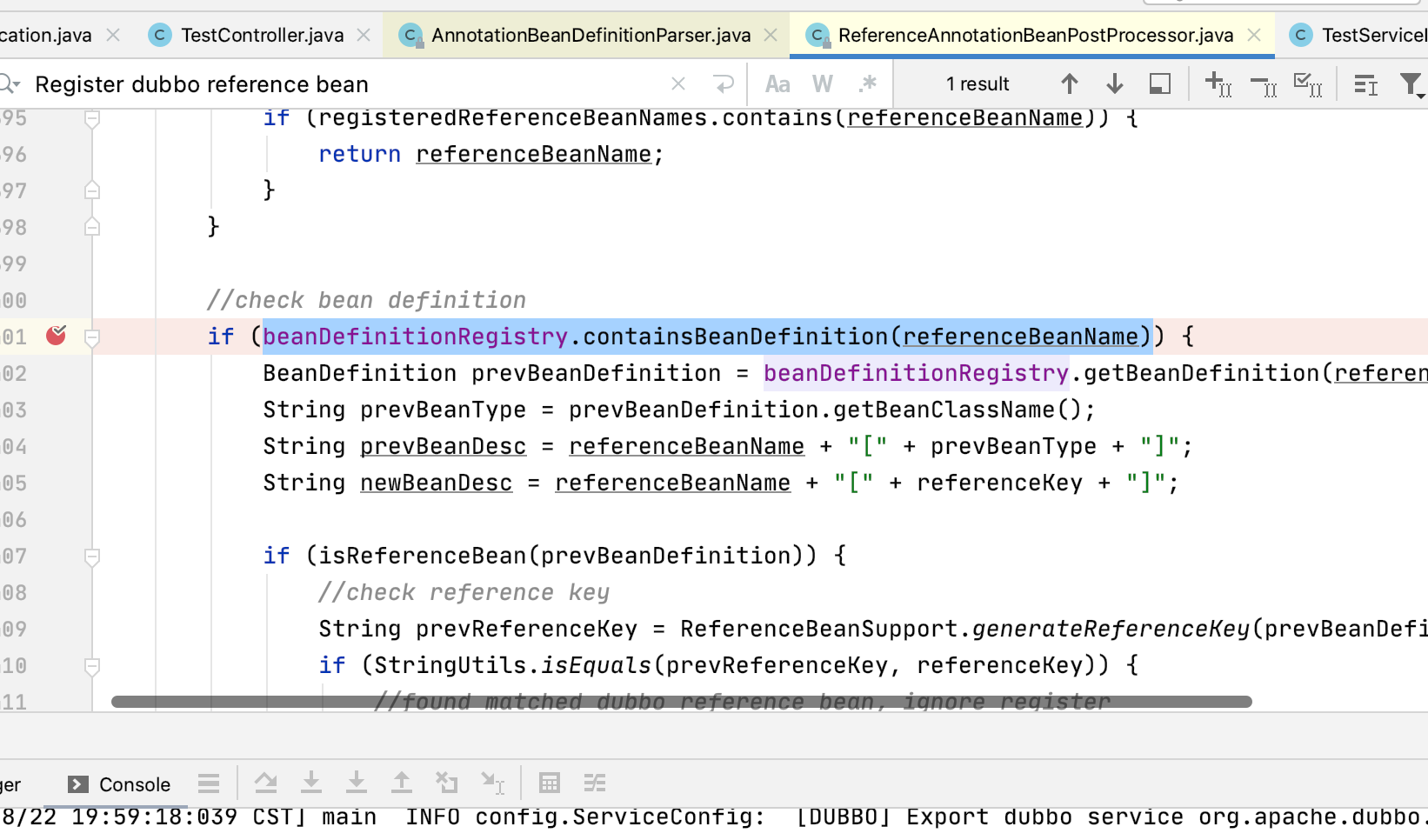Toggle the breakpoint on the containsBeanDefinition line
1428x840 pixels.
tap(56, 335)
